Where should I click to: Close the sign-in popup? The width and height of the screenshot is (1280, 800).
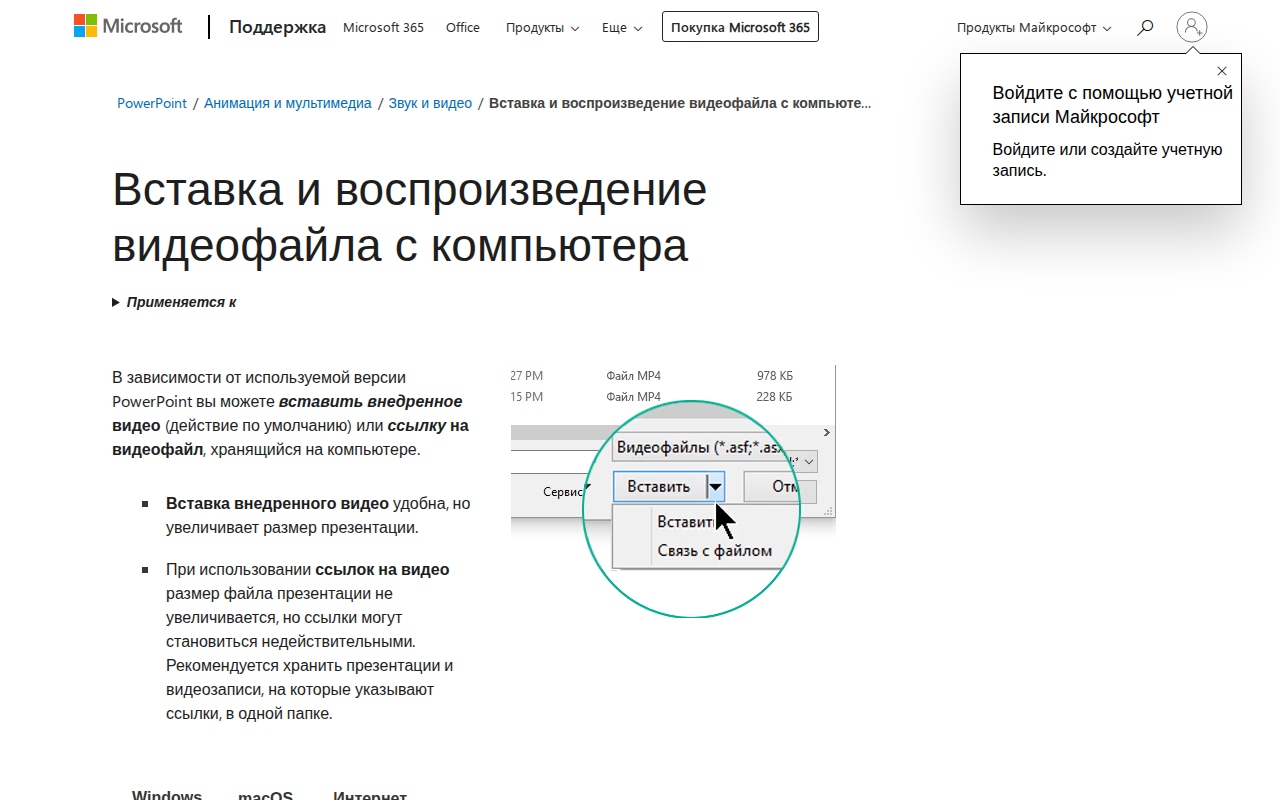tap(1222, 71)
